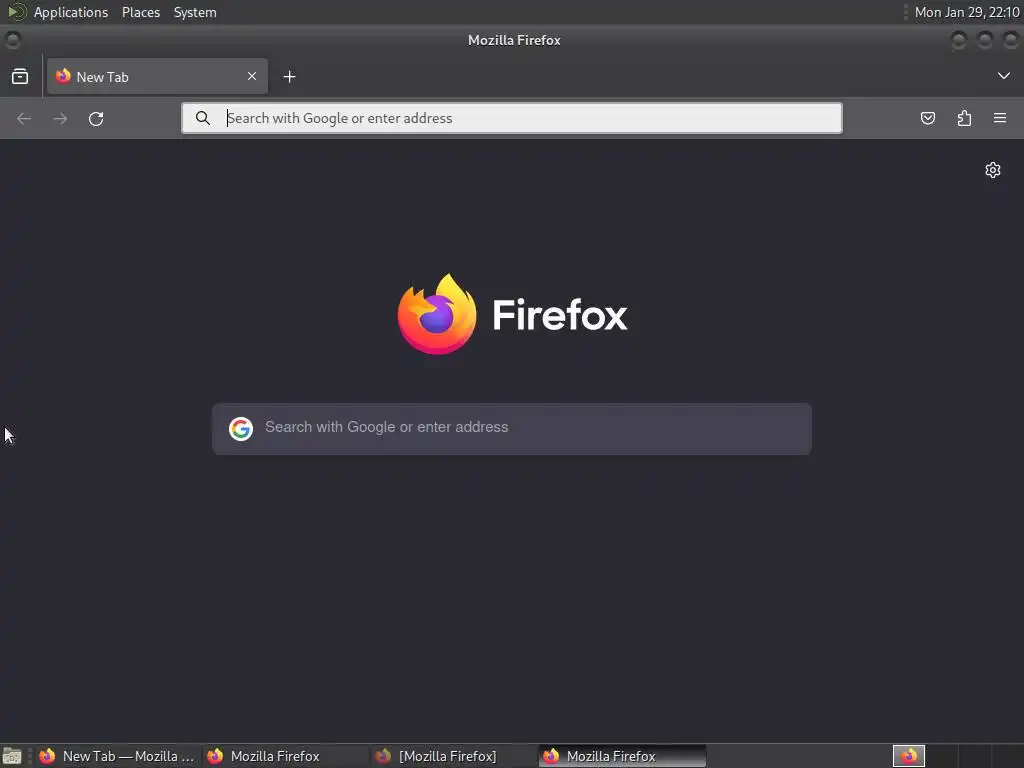
Task: Go forward with the forward arrow
Action: (60, 118)
